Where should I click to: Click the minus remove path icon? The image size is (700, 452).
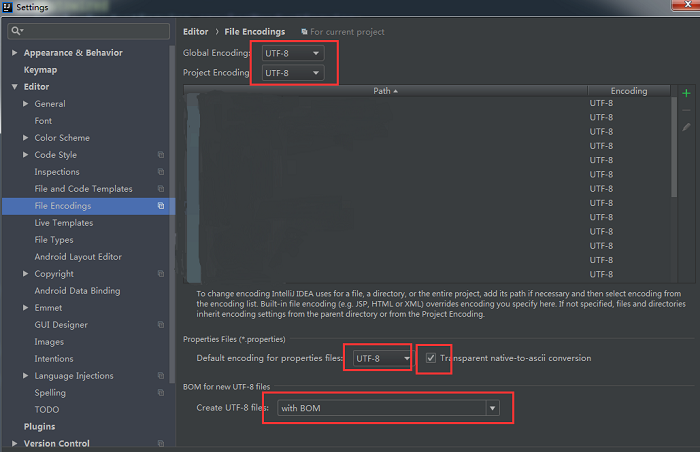(686, 110)
